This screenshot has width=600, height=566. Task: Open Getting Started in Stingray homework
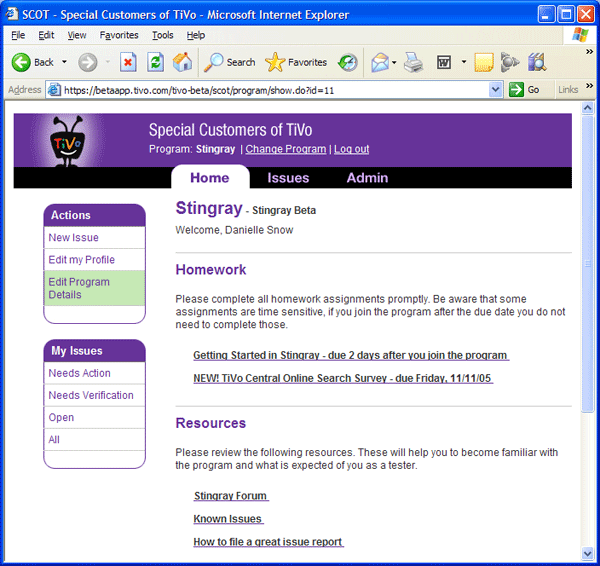click(x=351, y=355)
